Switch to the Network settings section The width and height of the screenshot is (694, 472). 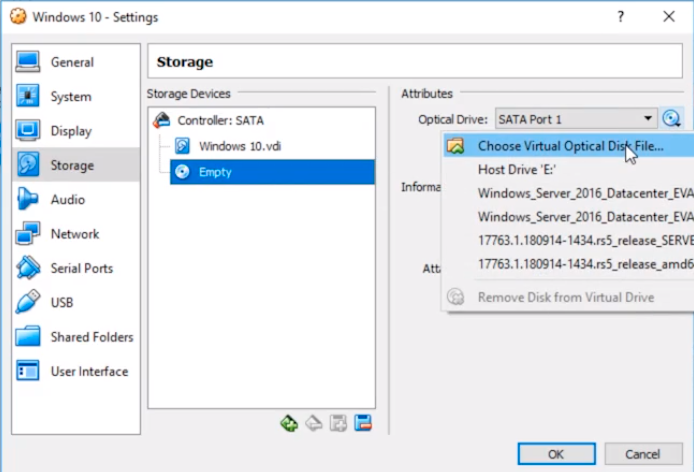click(74, 234)
